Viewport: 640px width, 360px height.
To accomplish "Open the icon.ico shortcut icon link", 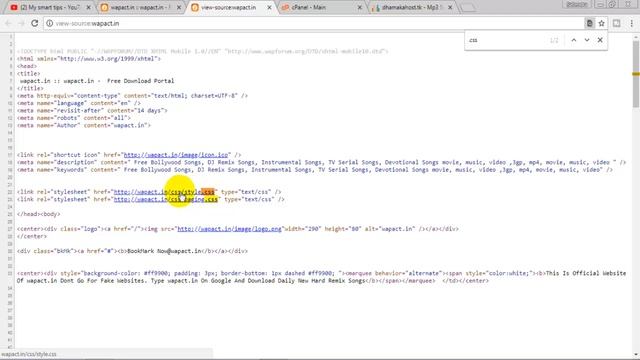I will click(x=176, y=155).
